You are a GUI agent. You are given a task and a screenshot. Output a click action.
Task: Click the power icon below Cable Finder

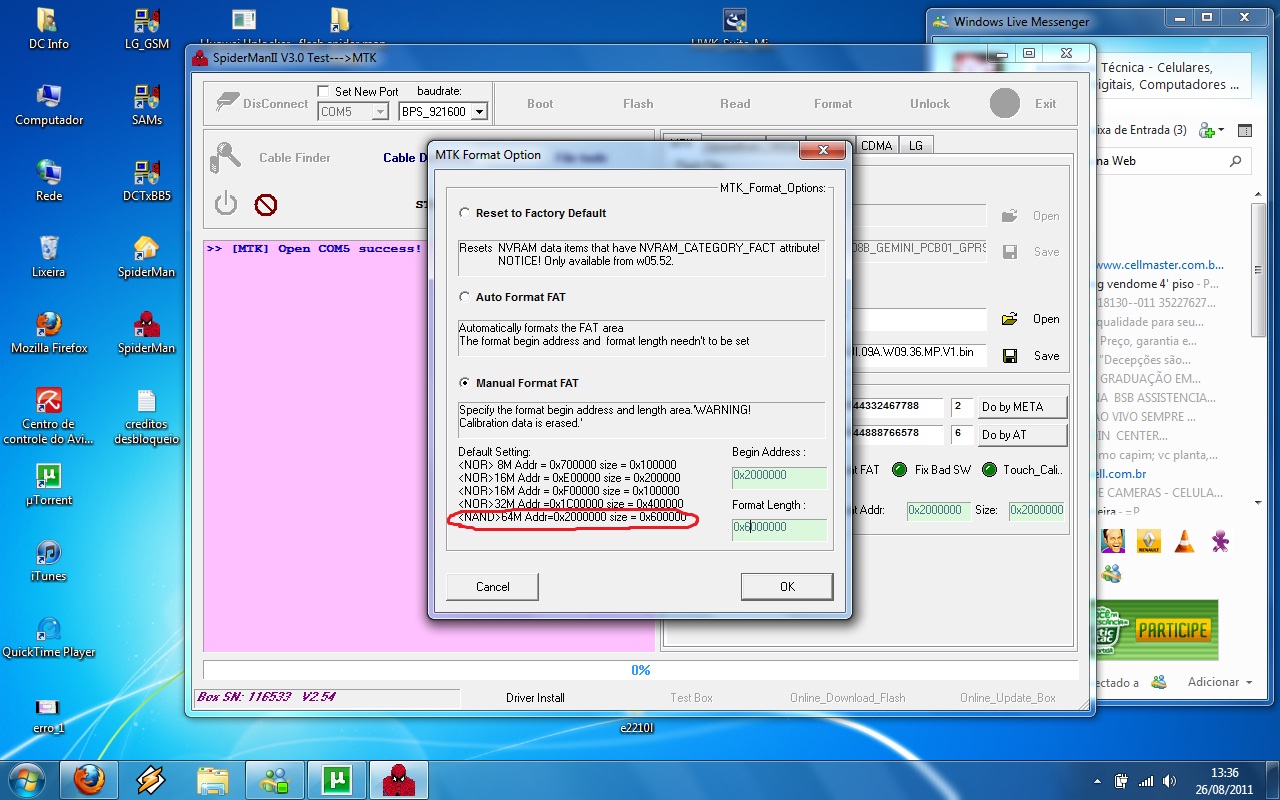point(226,204)
